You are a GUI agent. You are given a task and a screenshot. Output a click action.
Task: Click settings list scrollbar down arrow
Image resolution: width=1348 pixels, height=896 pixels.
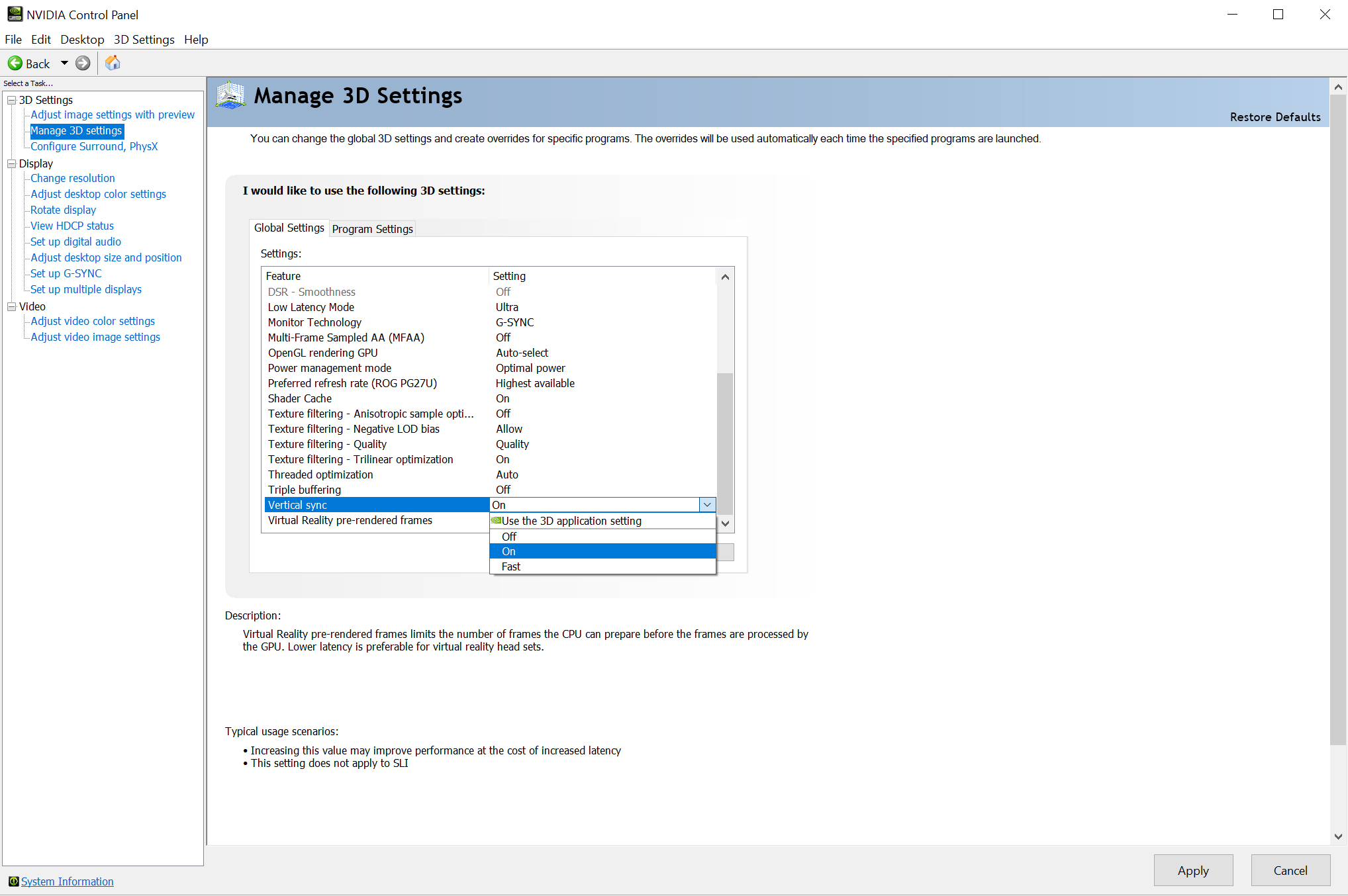[725, 523]
